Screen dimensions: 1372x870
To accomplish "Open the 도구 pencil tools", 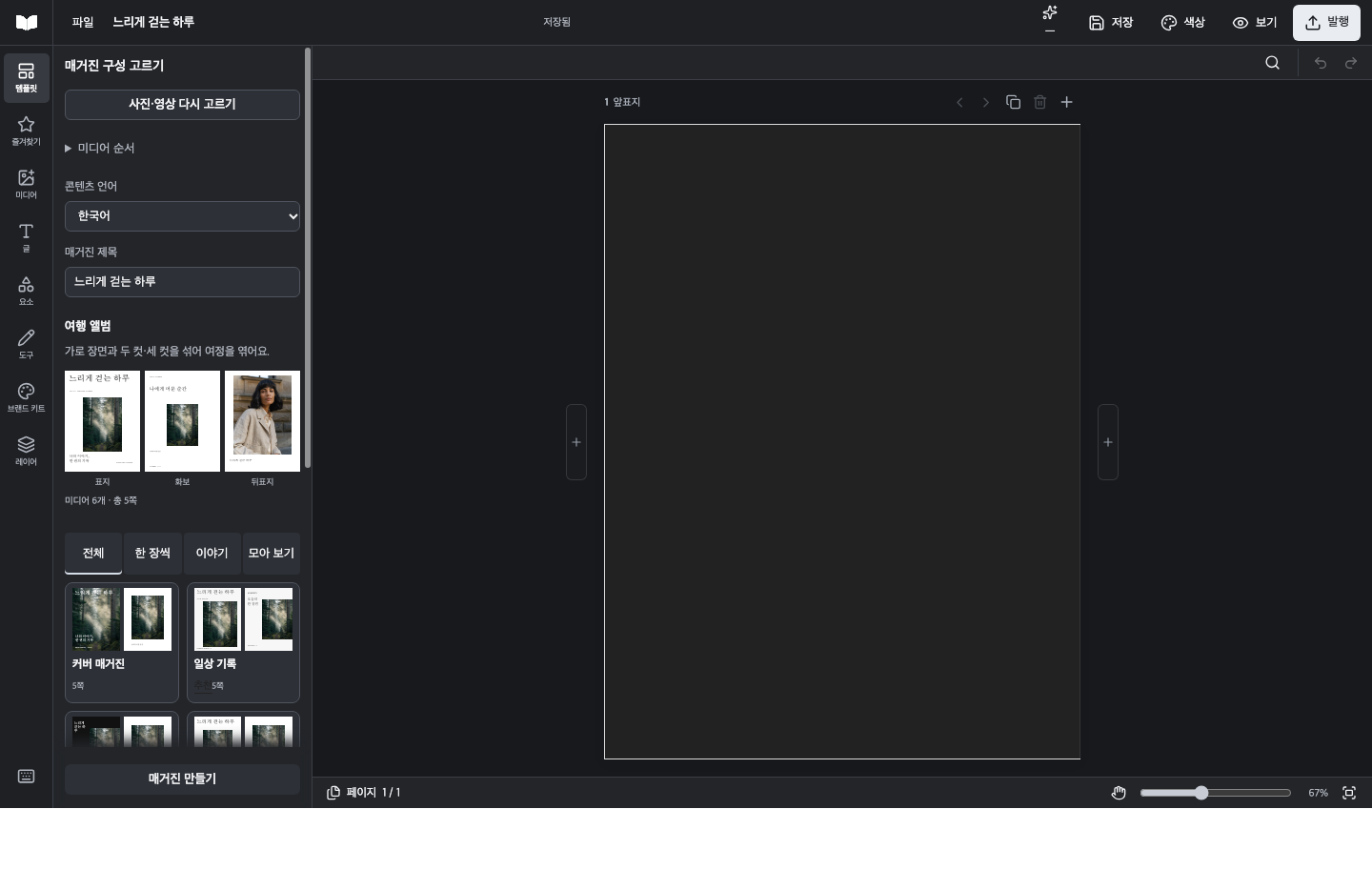I will point(26,345).
